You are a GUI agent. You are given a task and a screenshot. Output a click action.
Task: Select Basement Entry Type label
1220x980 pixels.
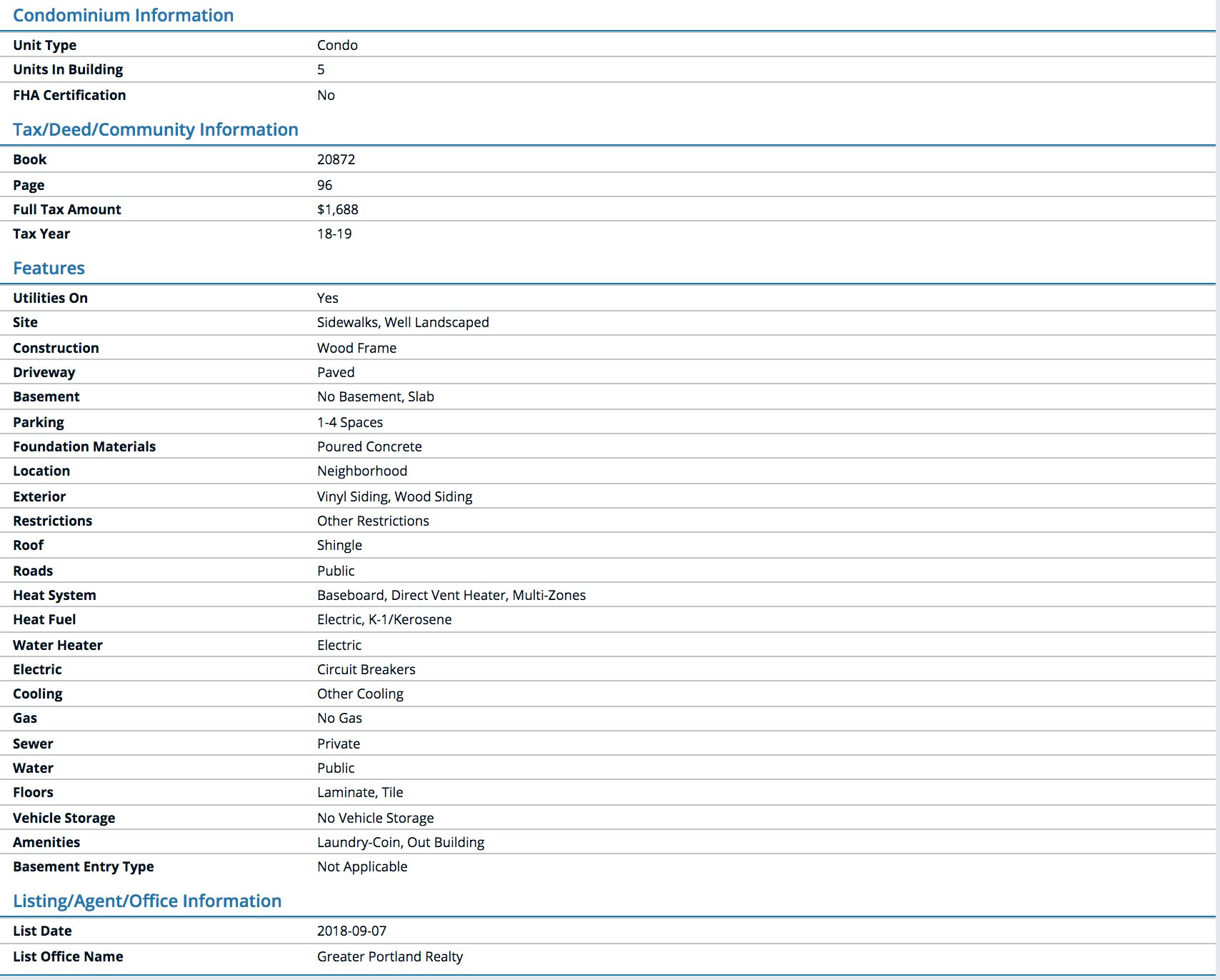coord(84,866)
